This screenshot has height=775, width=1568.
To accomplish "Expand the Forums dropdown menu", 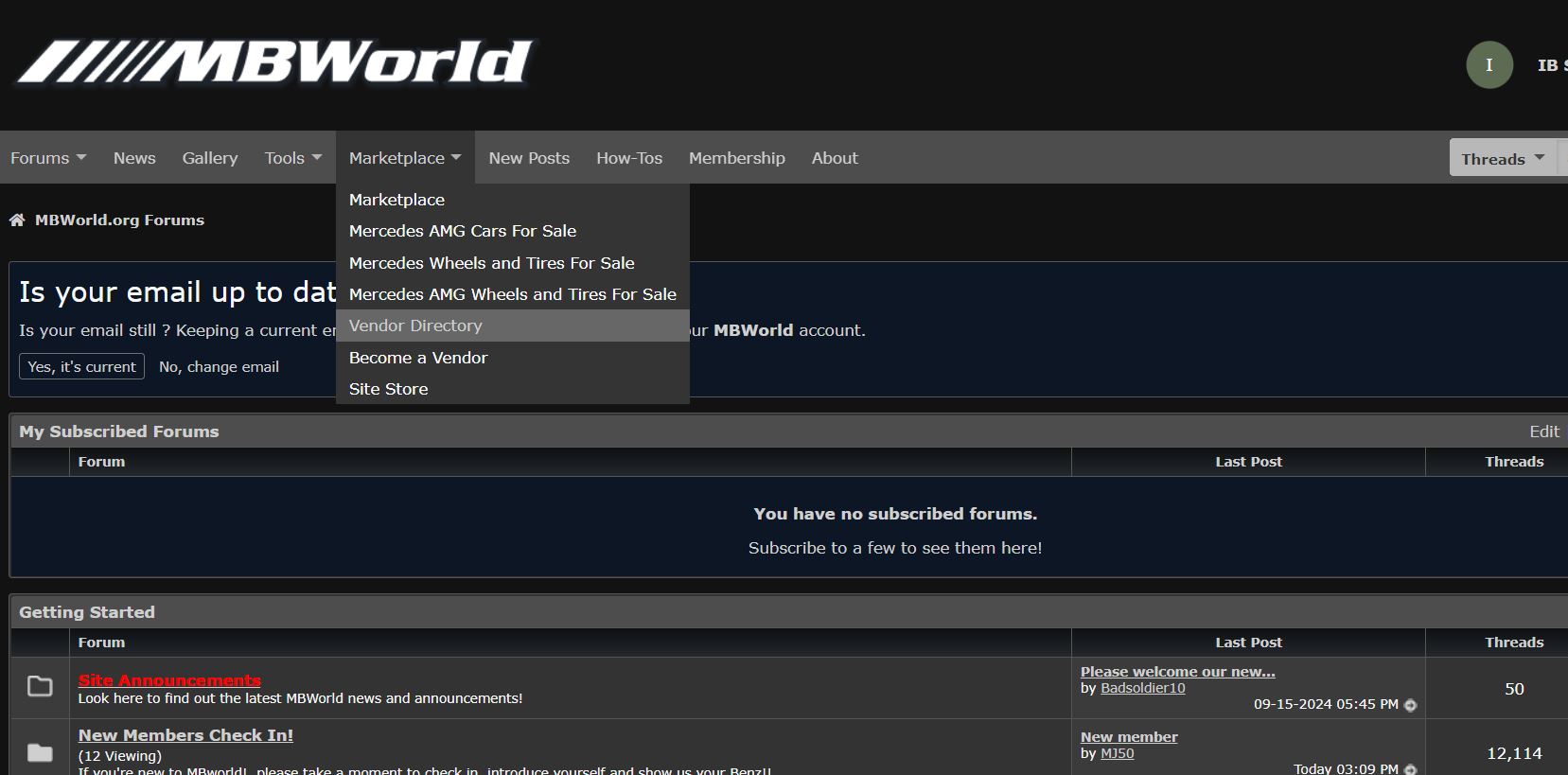I will pyautogui.click(x=48, y=158).
